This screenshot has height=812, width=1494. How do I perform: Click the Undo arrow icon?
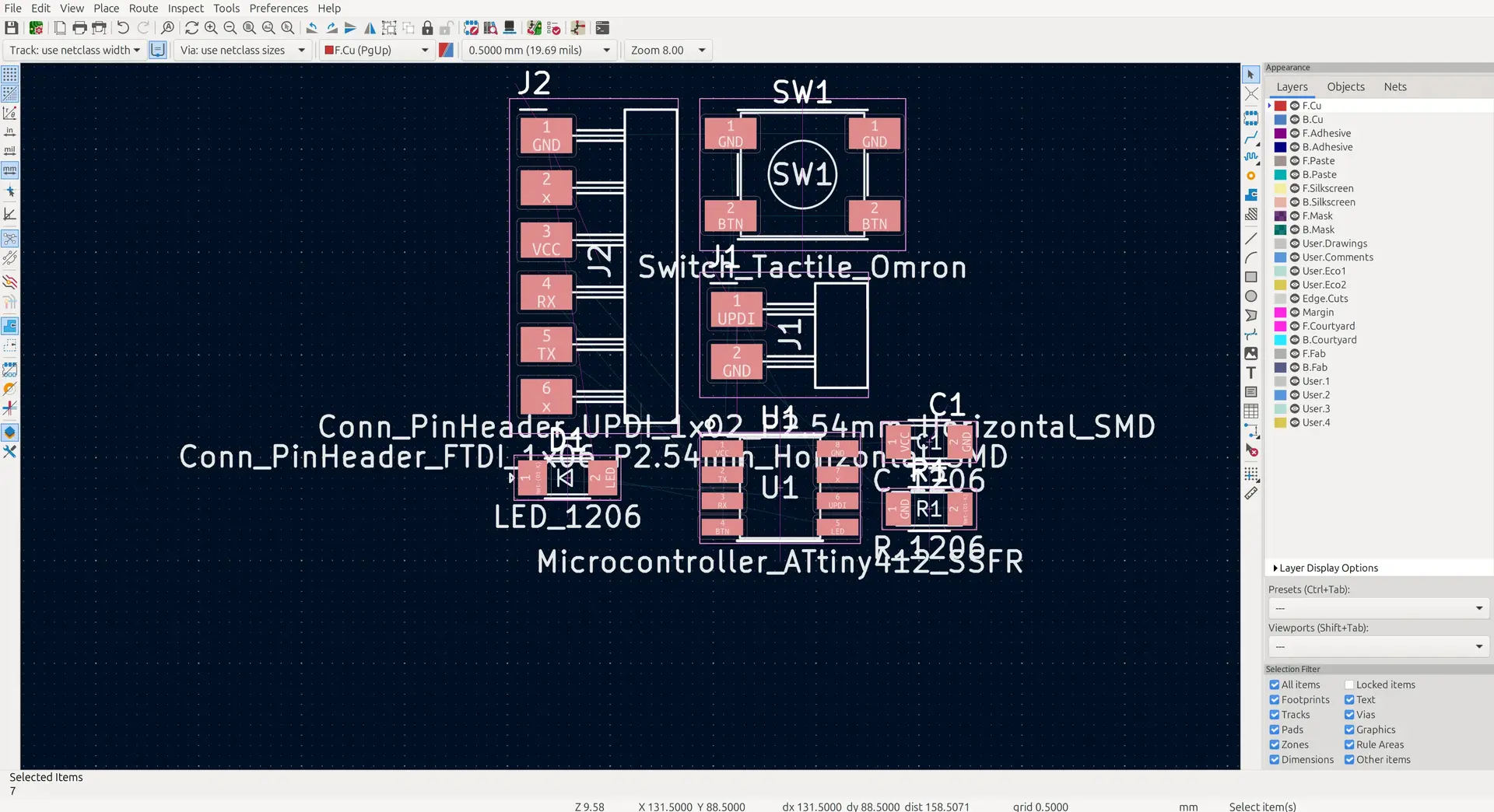point(123,28)
